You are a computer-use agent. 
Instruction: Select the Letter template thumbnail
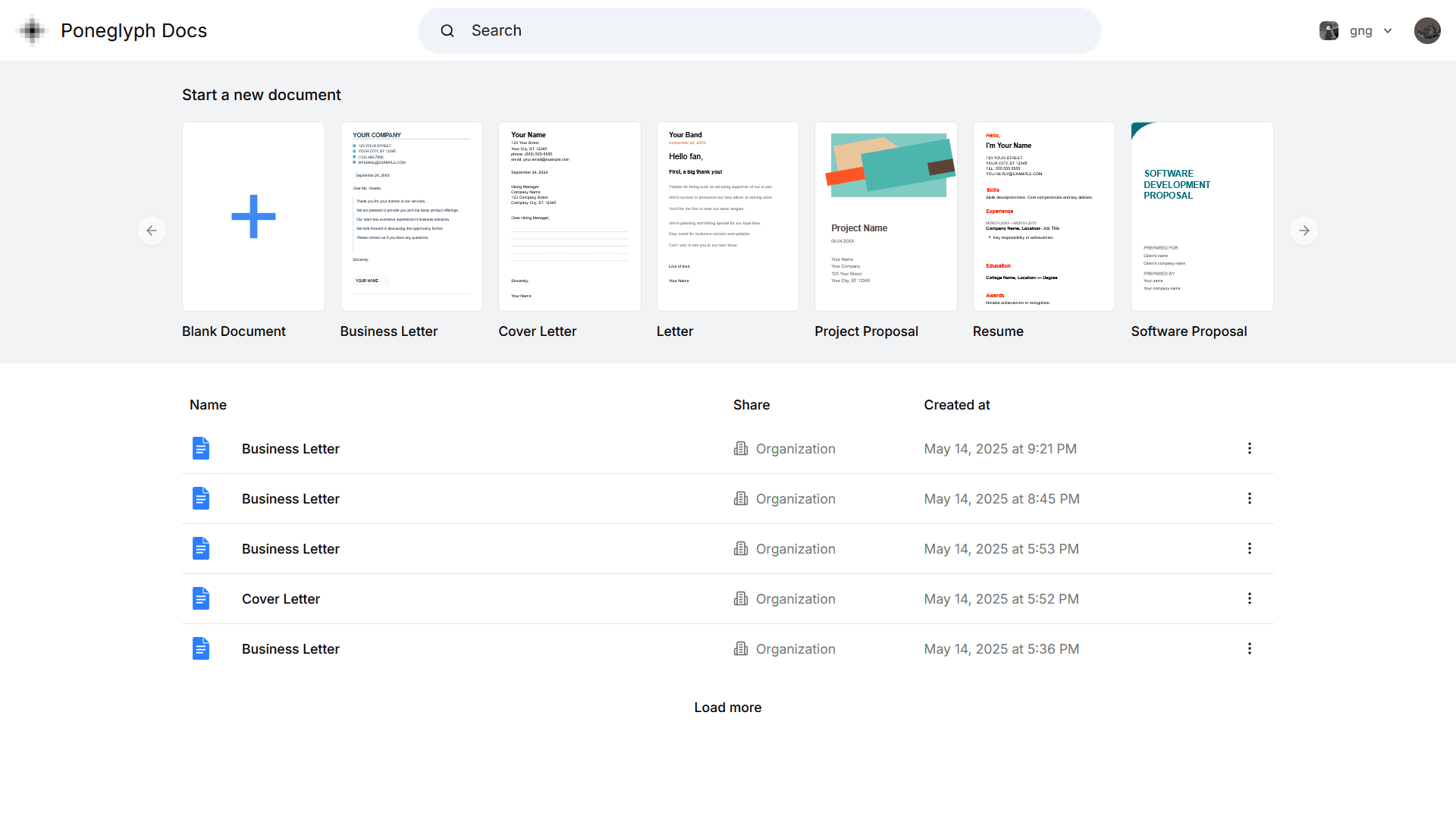(728, 216)
